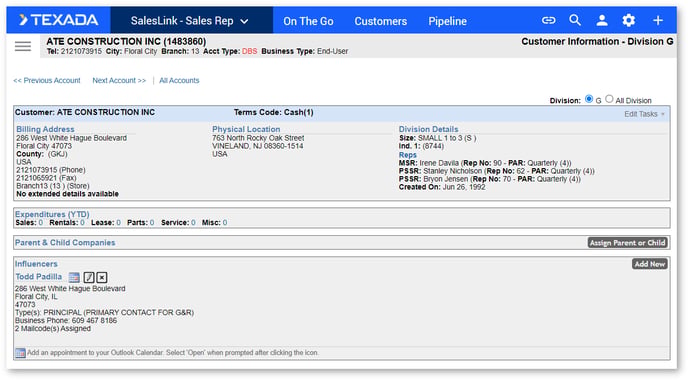Expand SalesLink - Sales Rep dropdown
This screenshot has width=688, height=380.
[190, 21]
